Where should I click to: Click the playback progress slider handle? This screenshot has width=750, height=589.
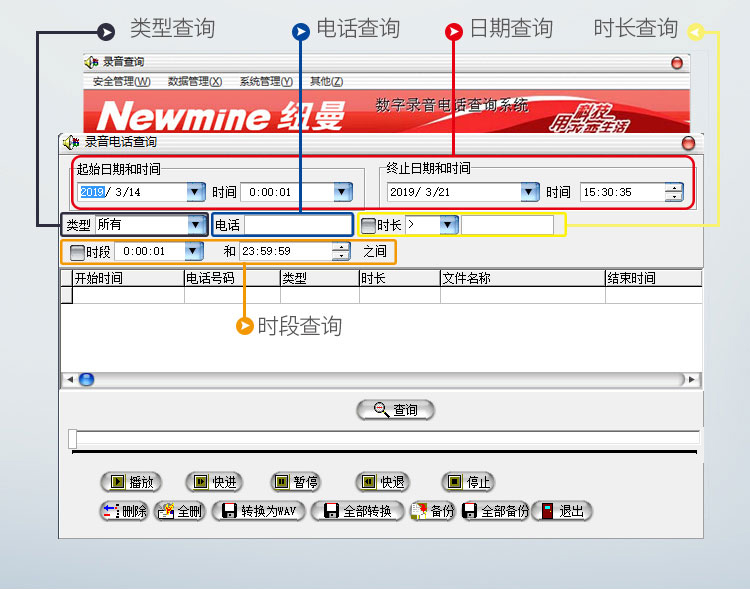pyautogui.click(x=73, y=439)
